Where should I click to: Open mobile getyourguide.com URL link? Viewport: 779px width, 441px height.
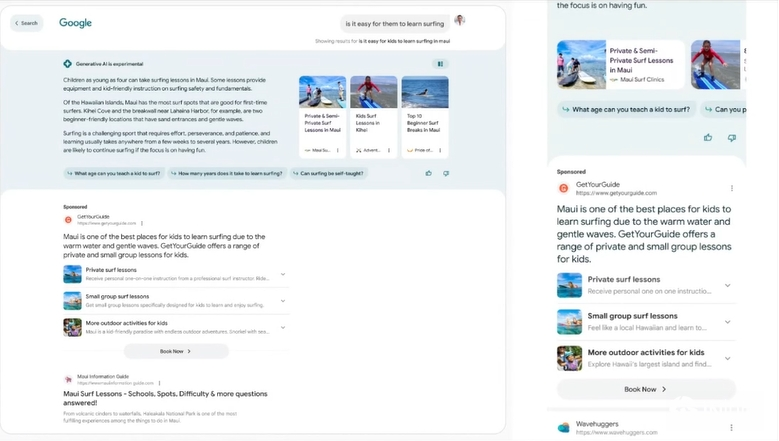(616, 193)
